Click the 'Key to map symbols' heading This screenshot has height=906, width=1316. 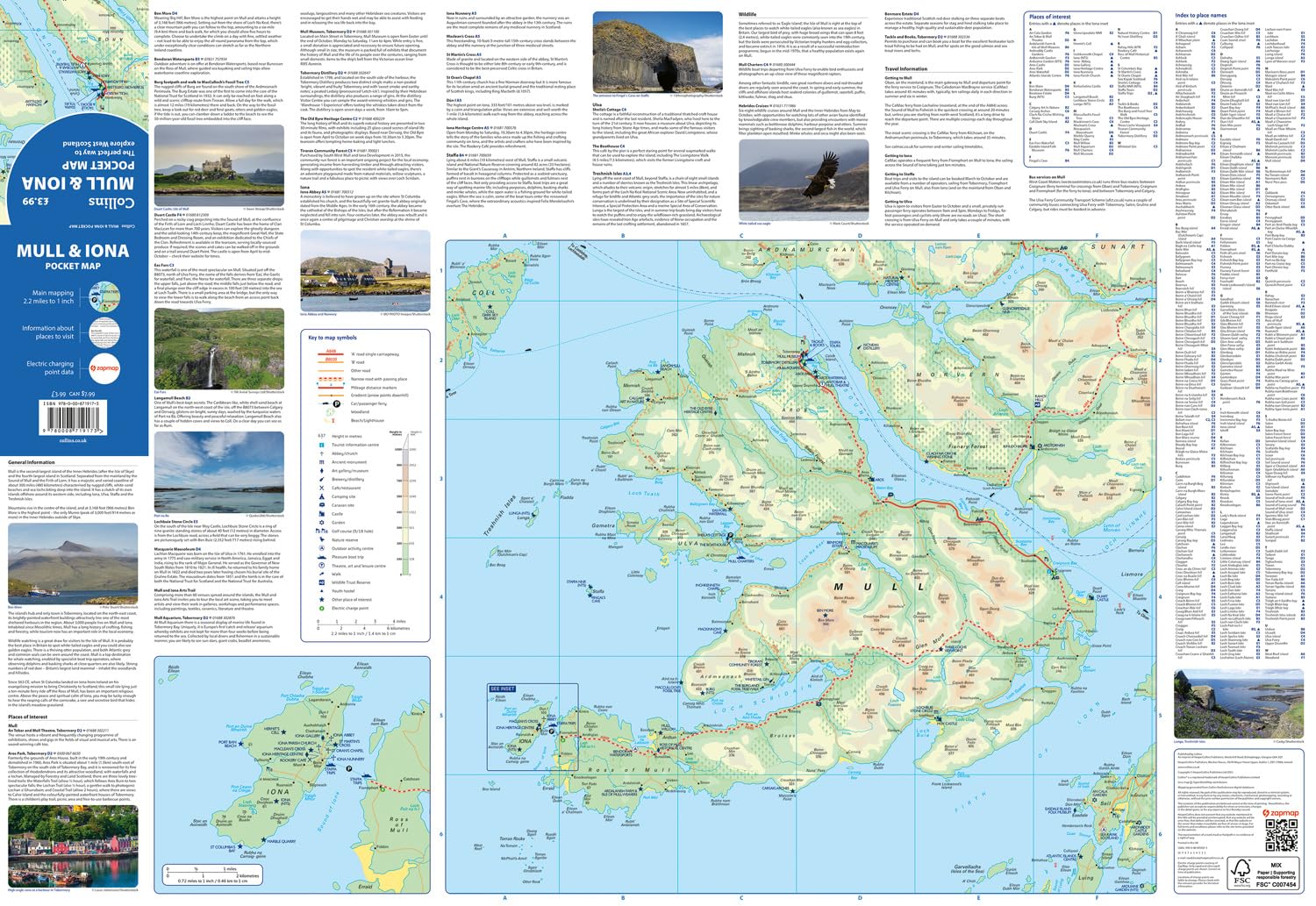pyautogui.click(x=333, y=338)
